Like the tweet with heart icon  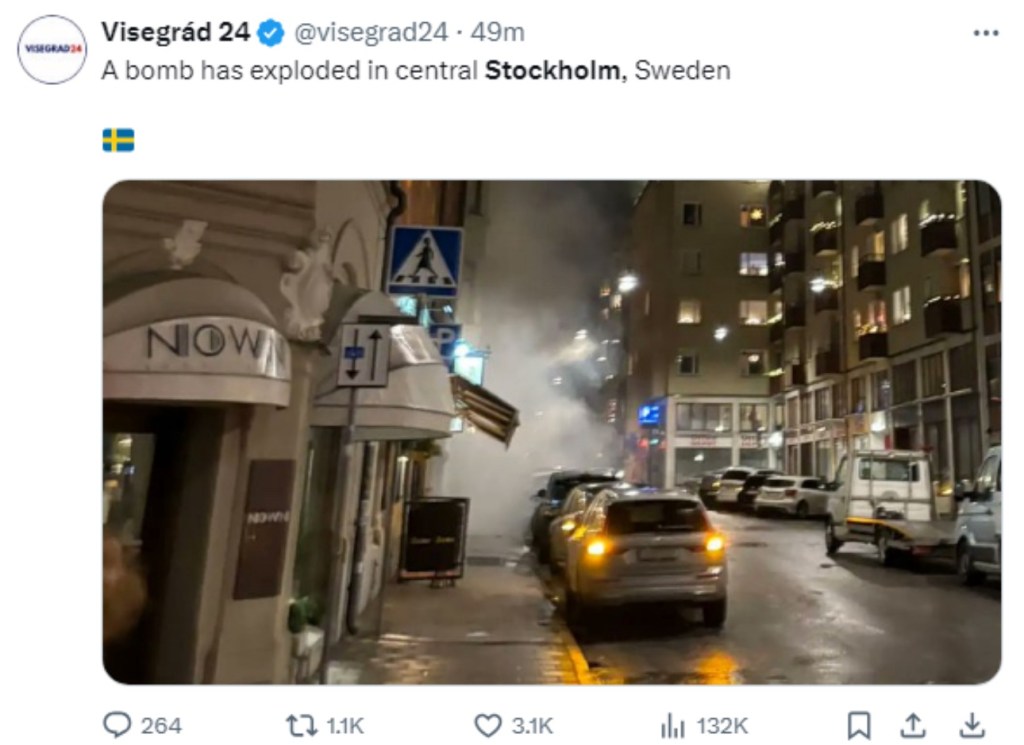tap(487, 725)
